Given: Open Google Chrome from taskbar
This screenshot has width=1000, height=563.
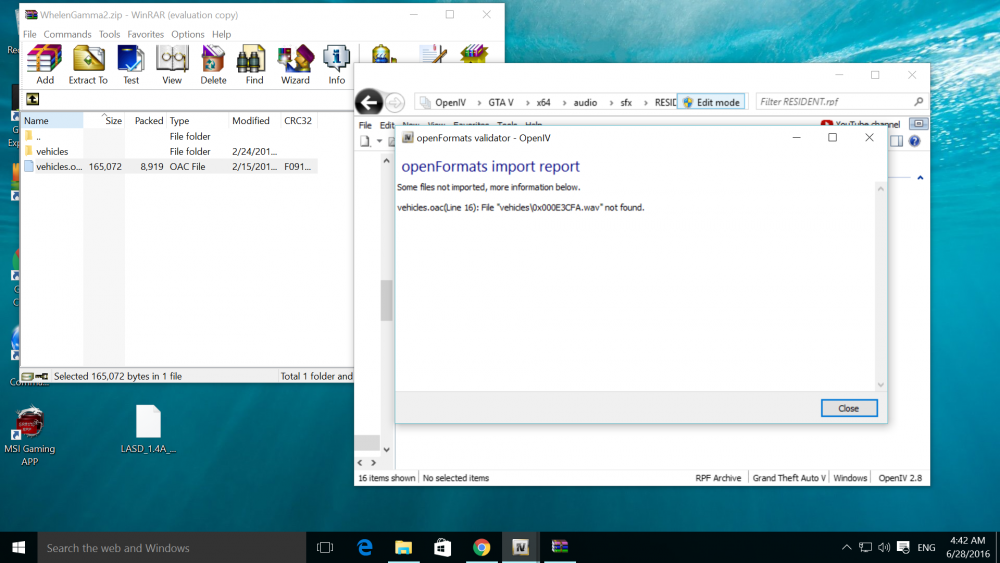Looking at the screenshot, I should pos(482,547).
